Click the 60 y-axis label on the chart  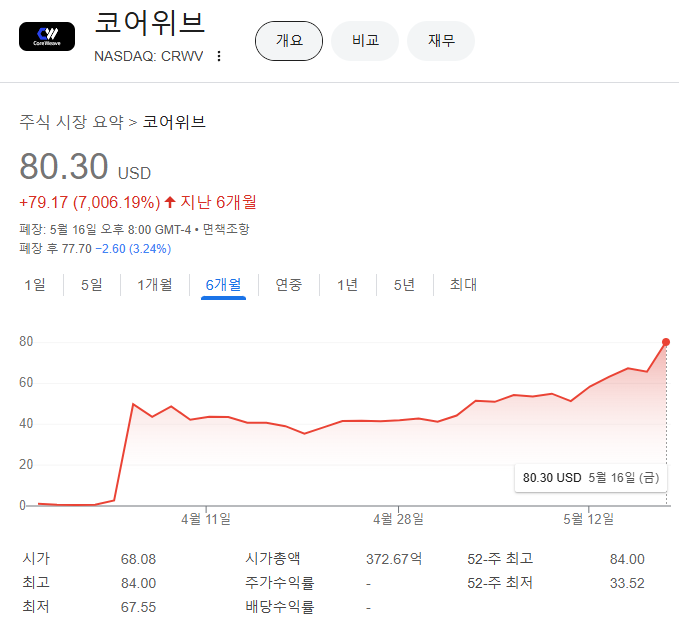(x=26, y=382)
